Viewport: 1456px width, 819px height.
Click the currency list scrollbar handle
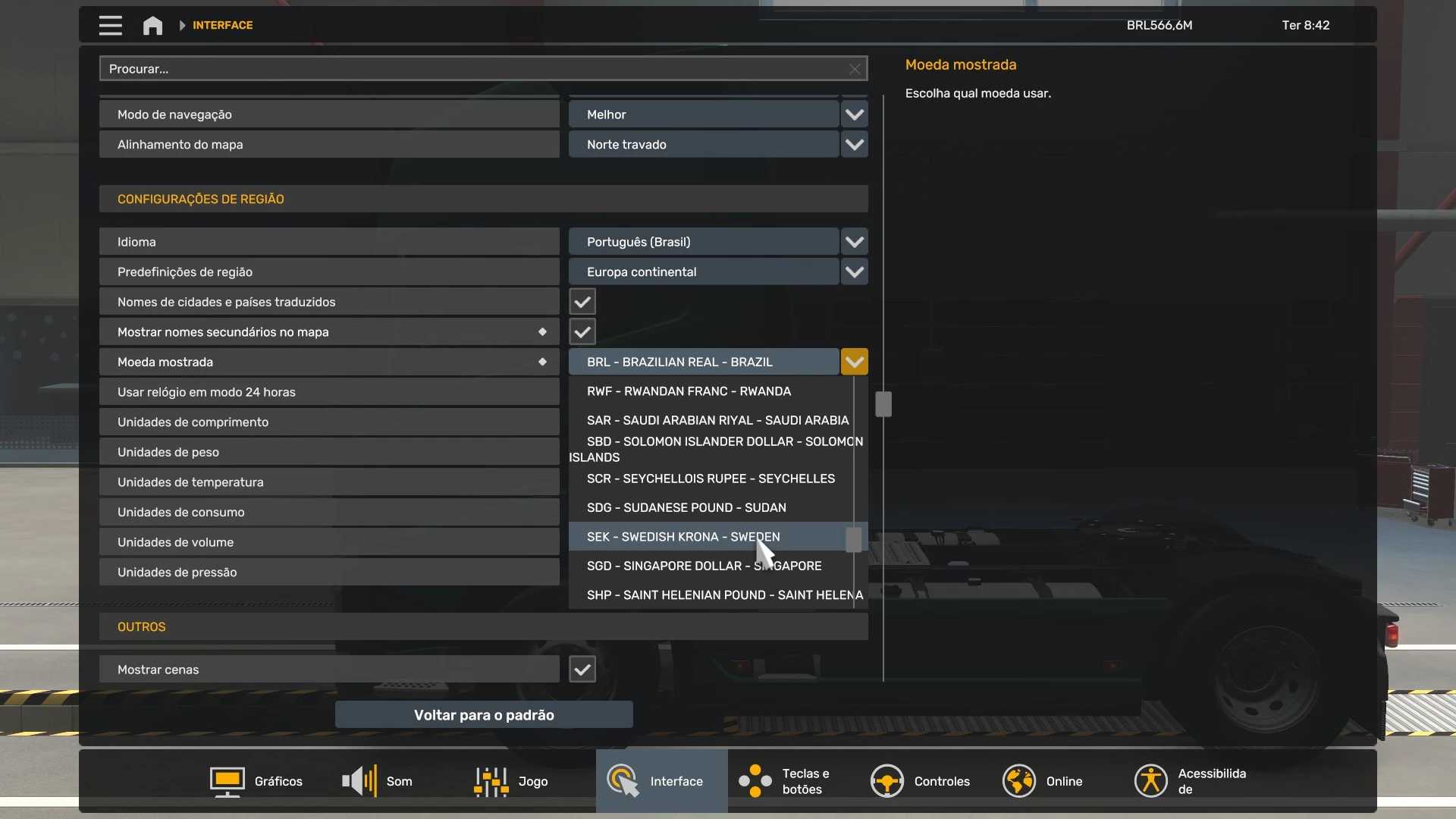[854, 539]
